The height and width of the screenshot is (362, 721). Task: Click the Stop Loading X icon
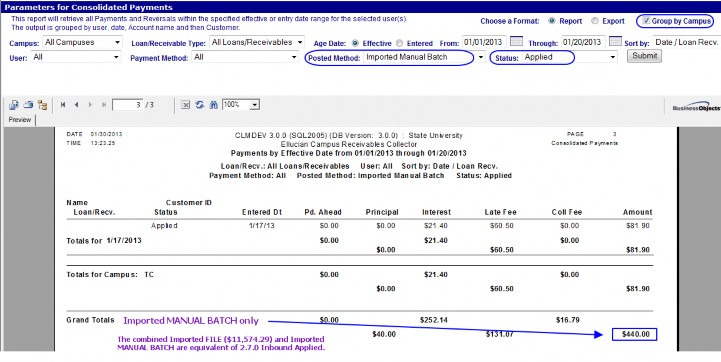point(185,105)
